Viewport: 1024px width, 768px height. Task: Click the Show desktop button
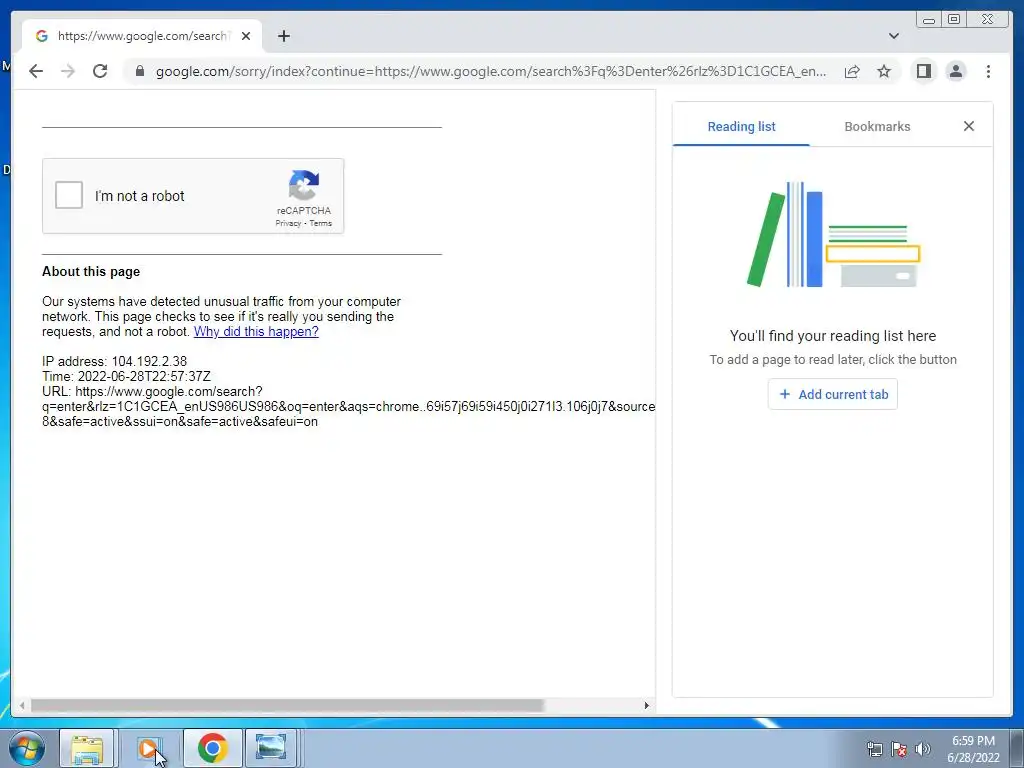1017,748
